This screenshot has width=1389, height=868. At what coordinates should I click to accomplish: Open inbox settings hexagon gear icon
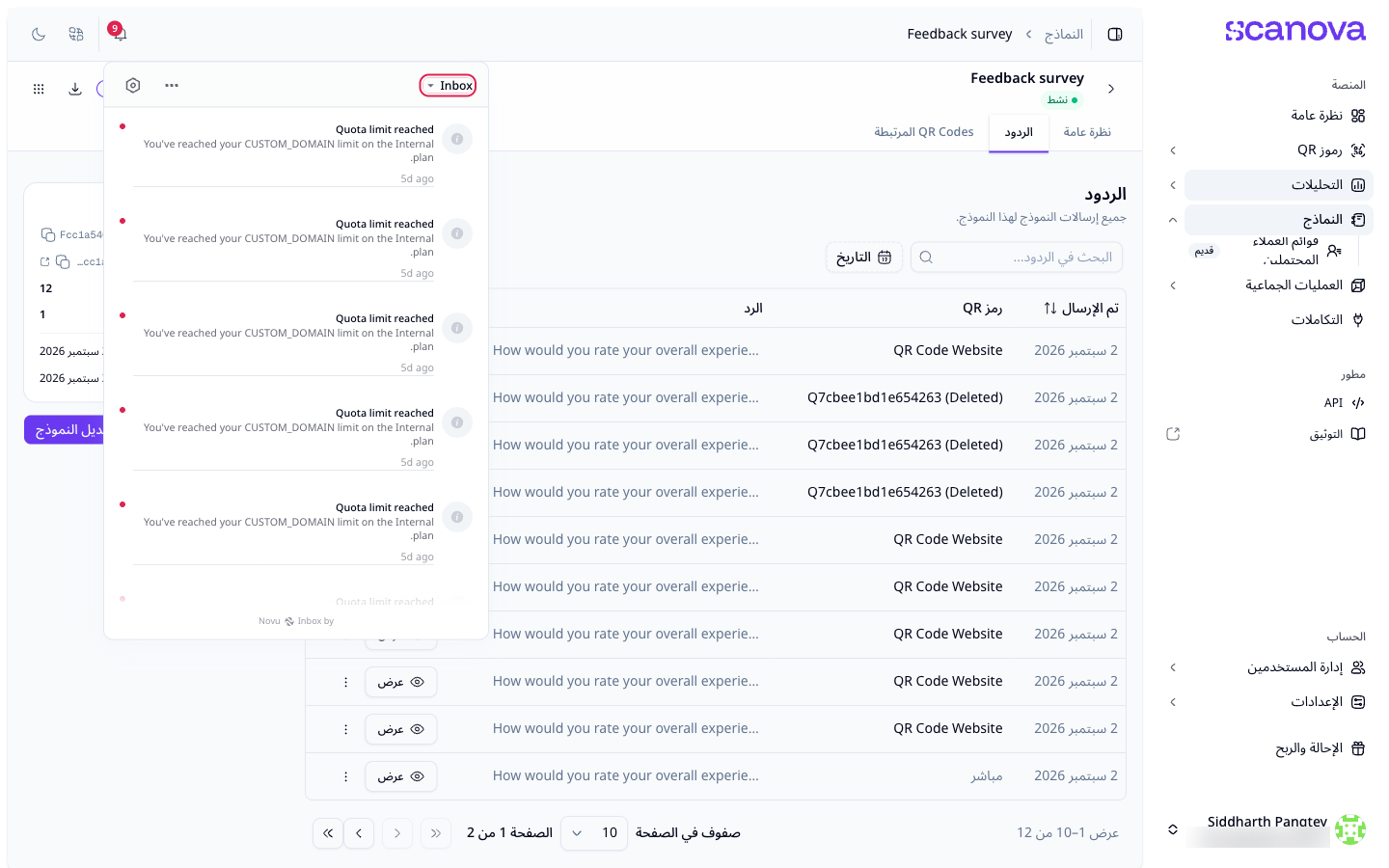tap(133, 85)
